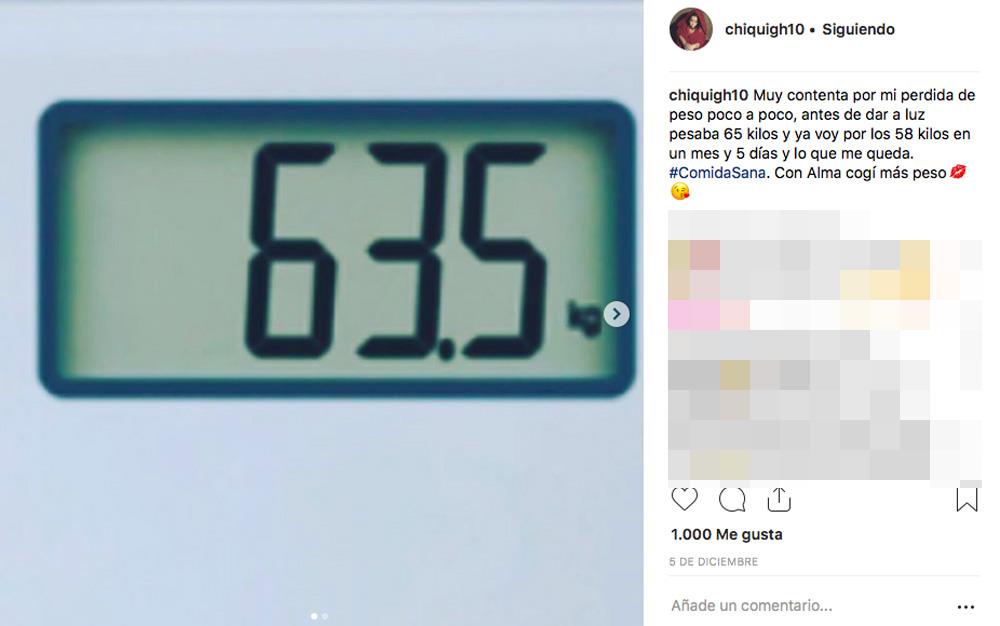Click the lips emoji after caption text
The width and height of the screenshot is (1000, 626).
(958, 172)
